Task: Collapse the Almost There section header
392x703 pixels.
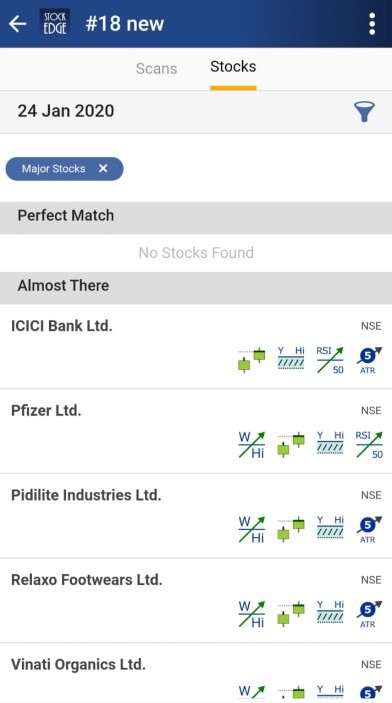Action: pyautogui.click(x=196, y=286)
